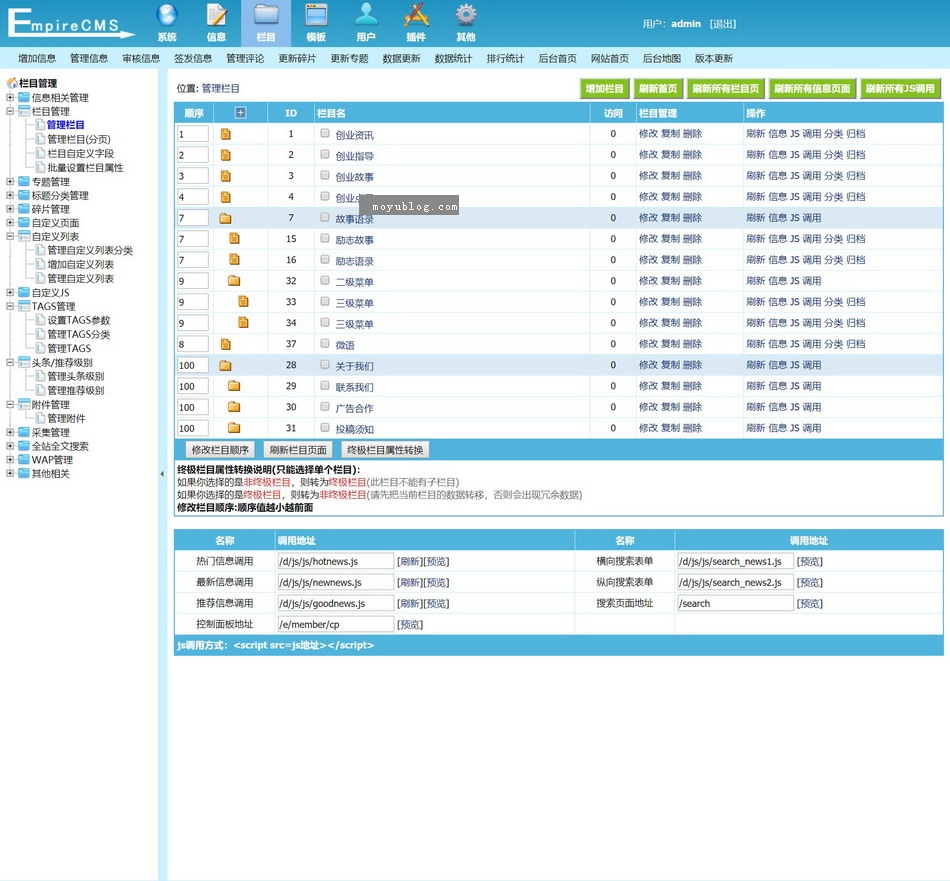Screen dimensions: 950x881
Task: Collapse the 栏目管理 sub-tree node
Action: 10,111
